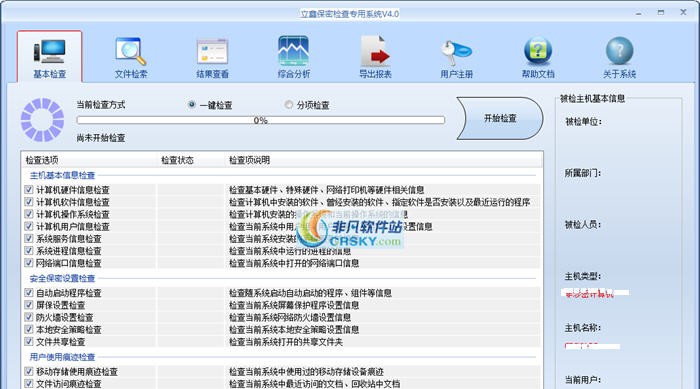This screenshot has width=700, height=389.
Task: Open 帮助文档 help globe icon
Action: (x=538, y=51)
